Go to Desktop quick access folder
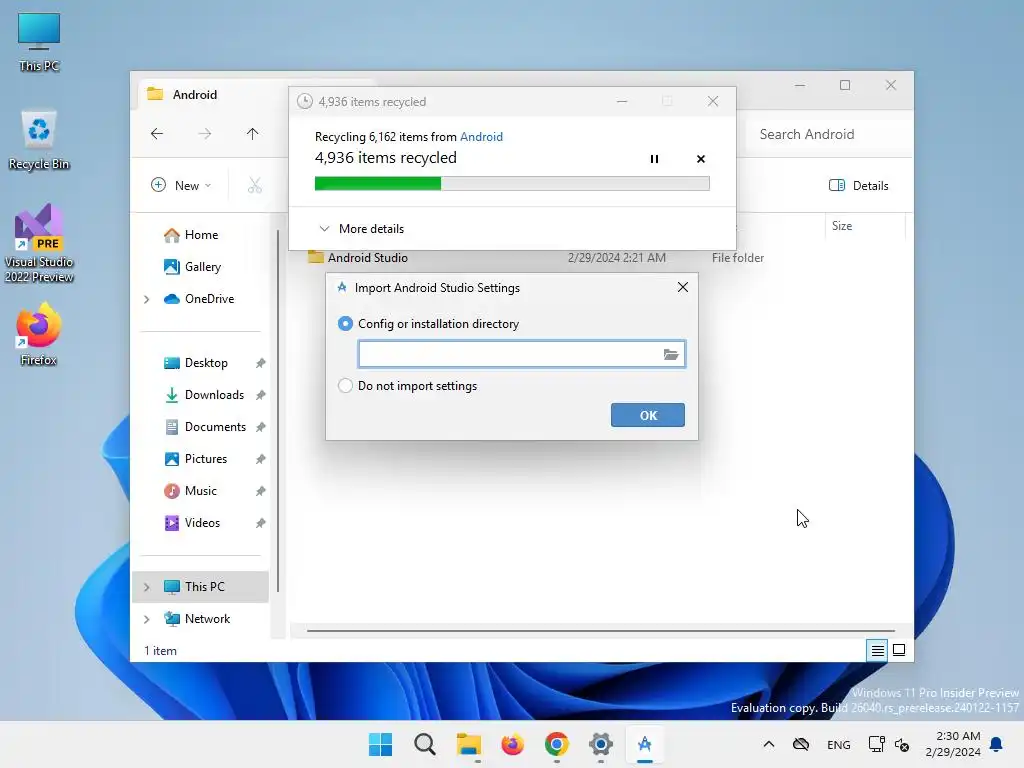The width and height of the screenshot is (1024, 768). click(x=195, y=363)
